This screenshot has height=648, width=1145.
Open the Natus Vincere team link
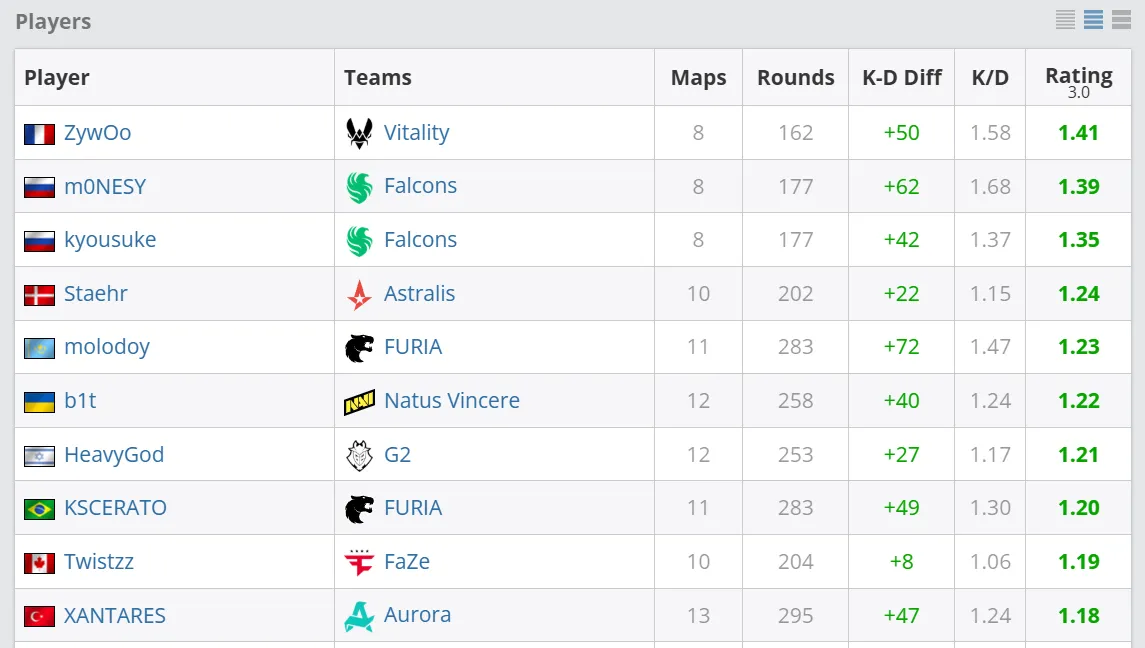[x=451, y=401]
